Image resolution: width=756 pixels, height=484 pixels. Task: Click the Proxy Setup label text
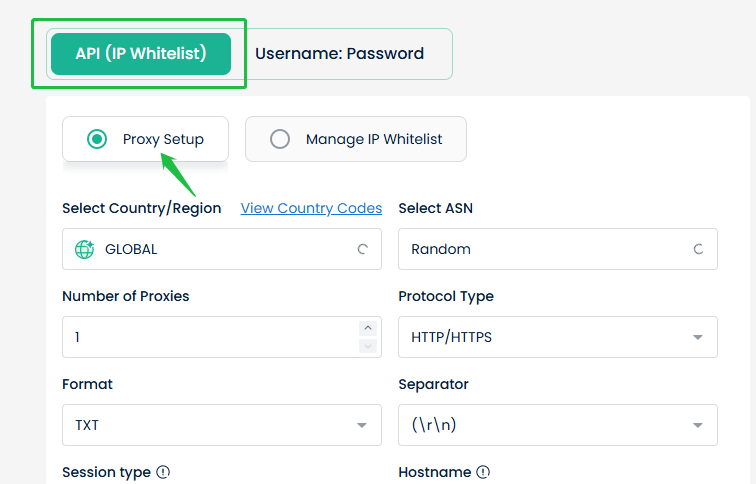(x=163, y=139)
